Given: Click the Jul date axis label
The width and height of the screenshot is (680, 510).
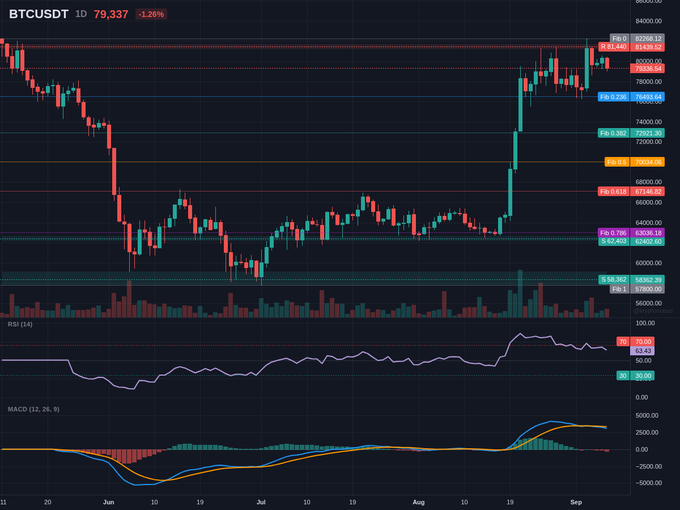Looking at the screenshot, I should 261,502.
